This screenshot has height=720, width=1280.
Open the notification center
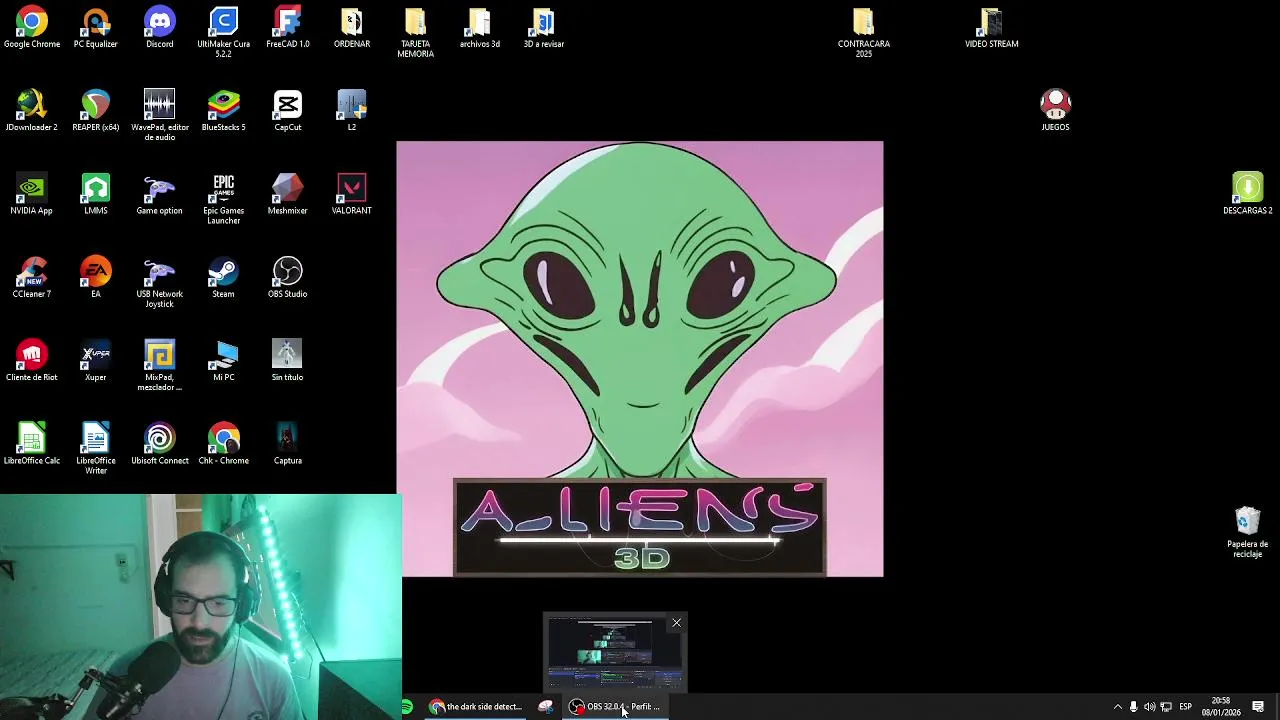(1258, 707)
